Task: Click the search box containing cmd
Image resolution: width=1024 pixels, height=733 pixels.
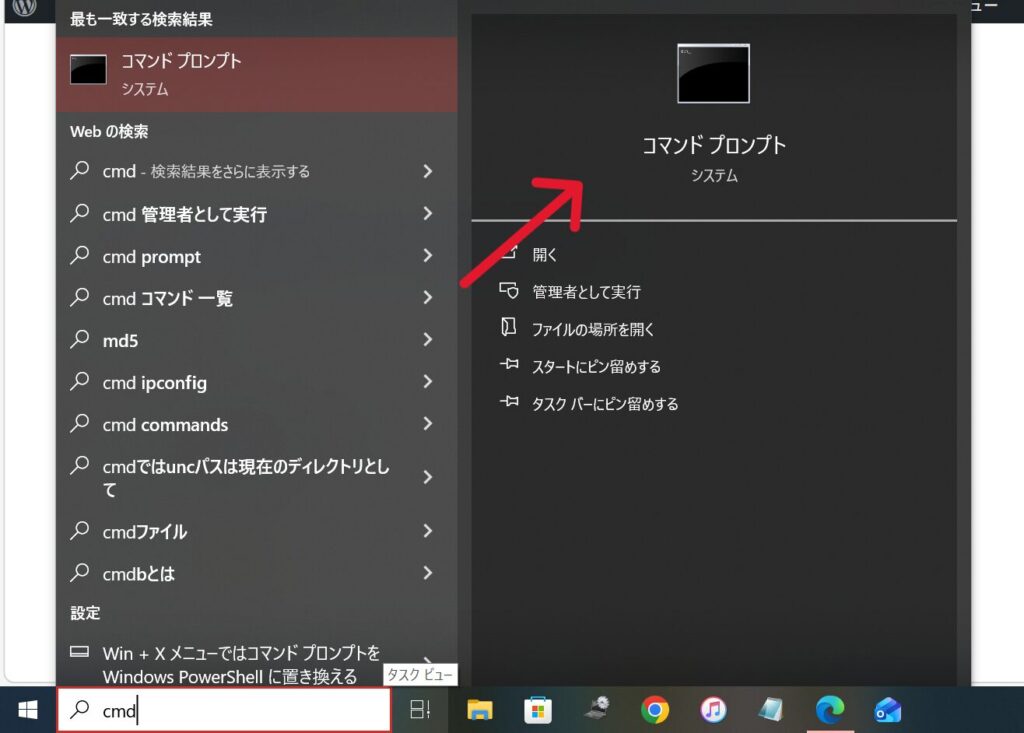Action: (224, 710)
